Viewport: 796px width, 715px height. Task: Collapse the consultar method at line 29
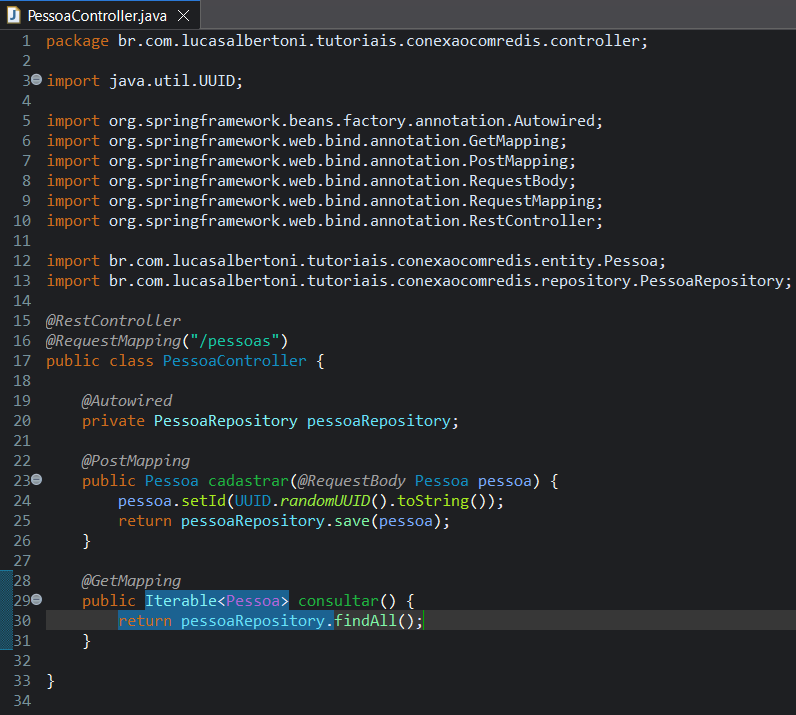37,600
